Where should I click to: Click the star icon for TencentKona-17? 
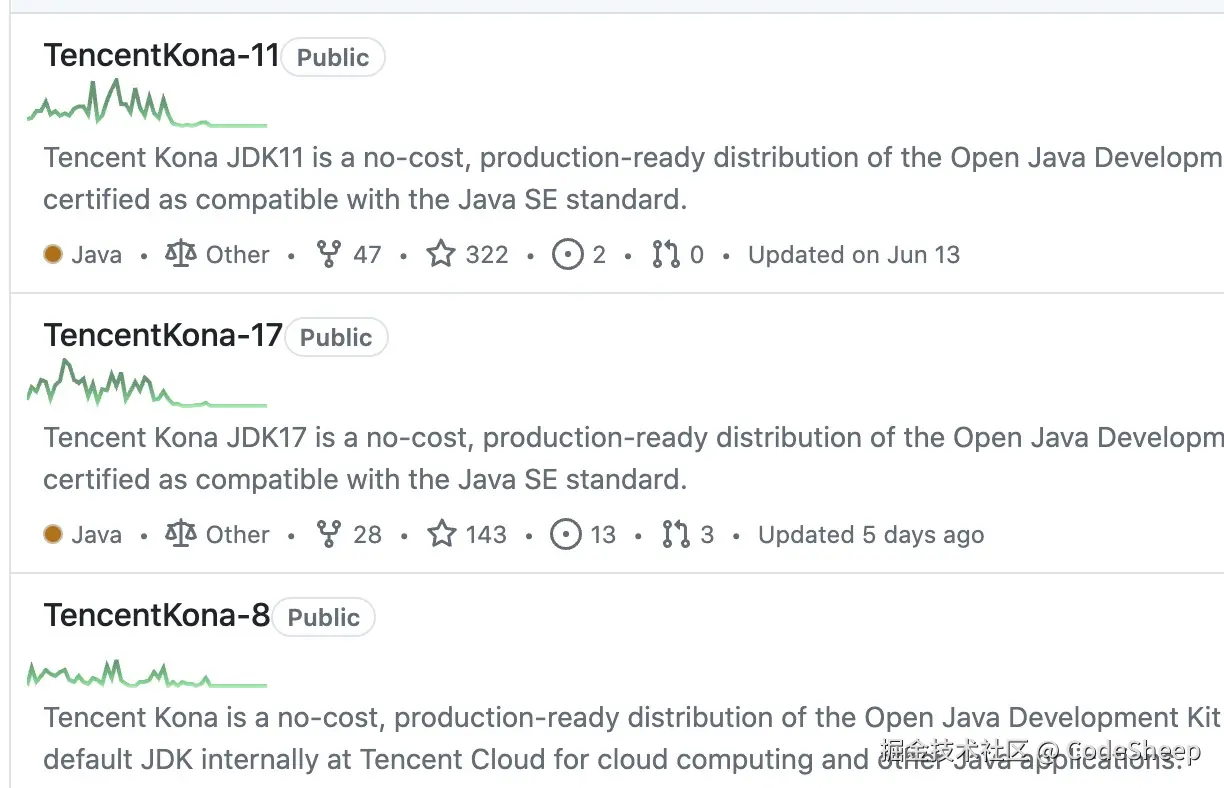441,535
